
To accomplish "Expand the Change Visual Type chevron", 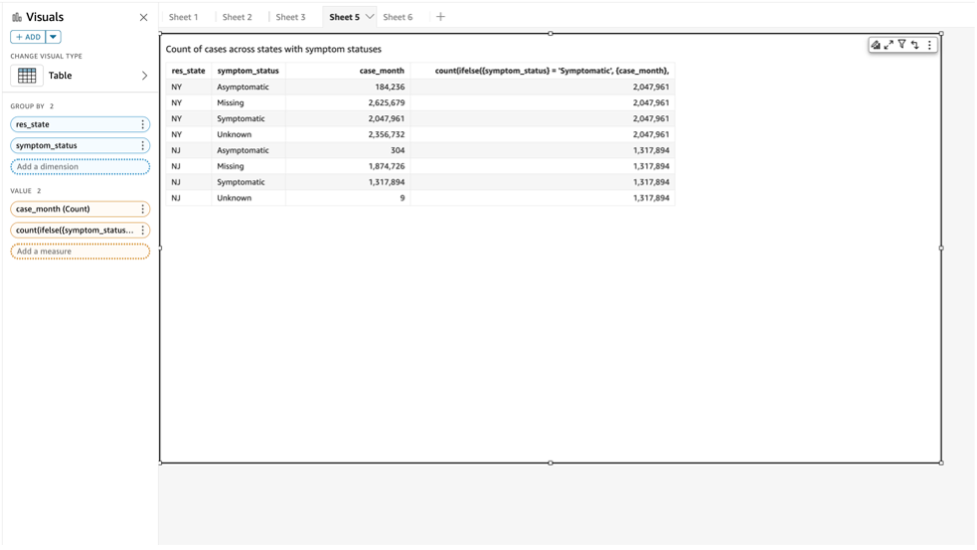I will coord(145,75).
